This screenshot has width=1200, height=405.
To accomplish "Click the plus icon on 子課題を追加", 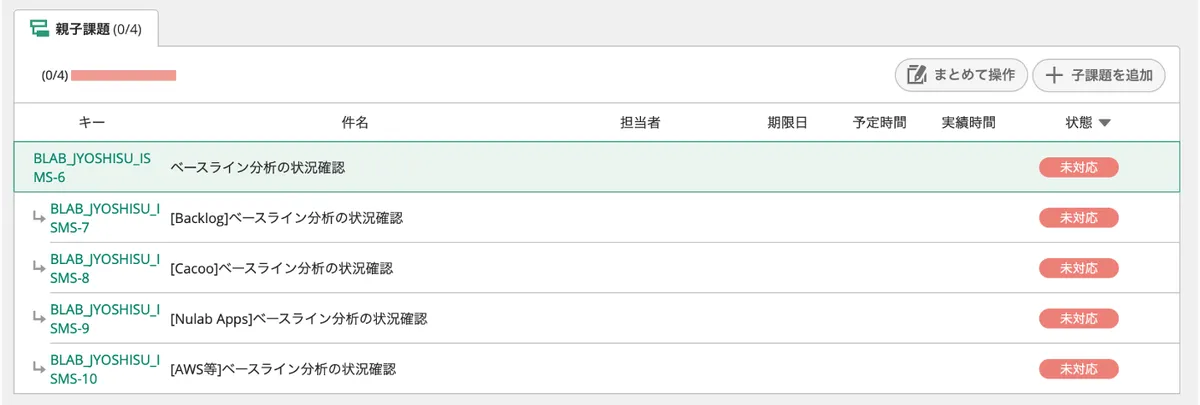I will coord(1052,74).
